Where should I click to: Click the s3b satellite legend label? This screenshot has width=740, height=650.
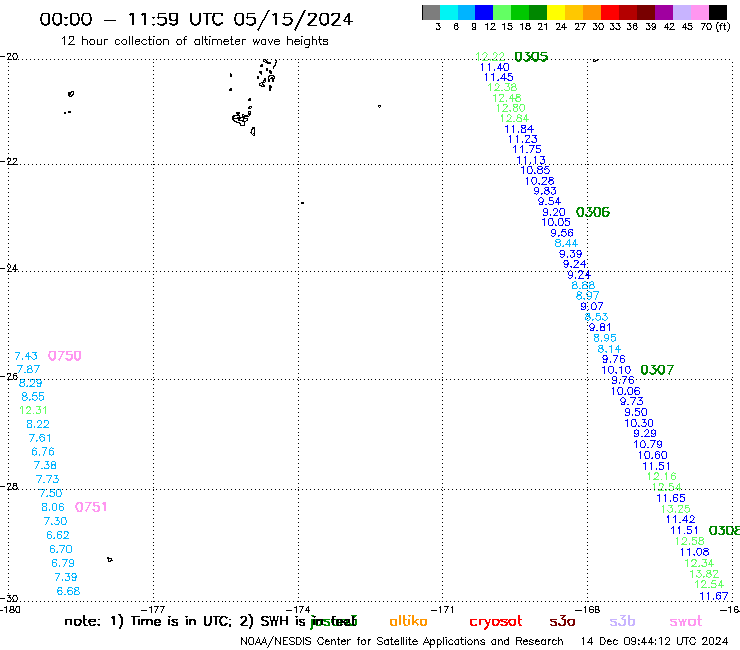[622, 621]
